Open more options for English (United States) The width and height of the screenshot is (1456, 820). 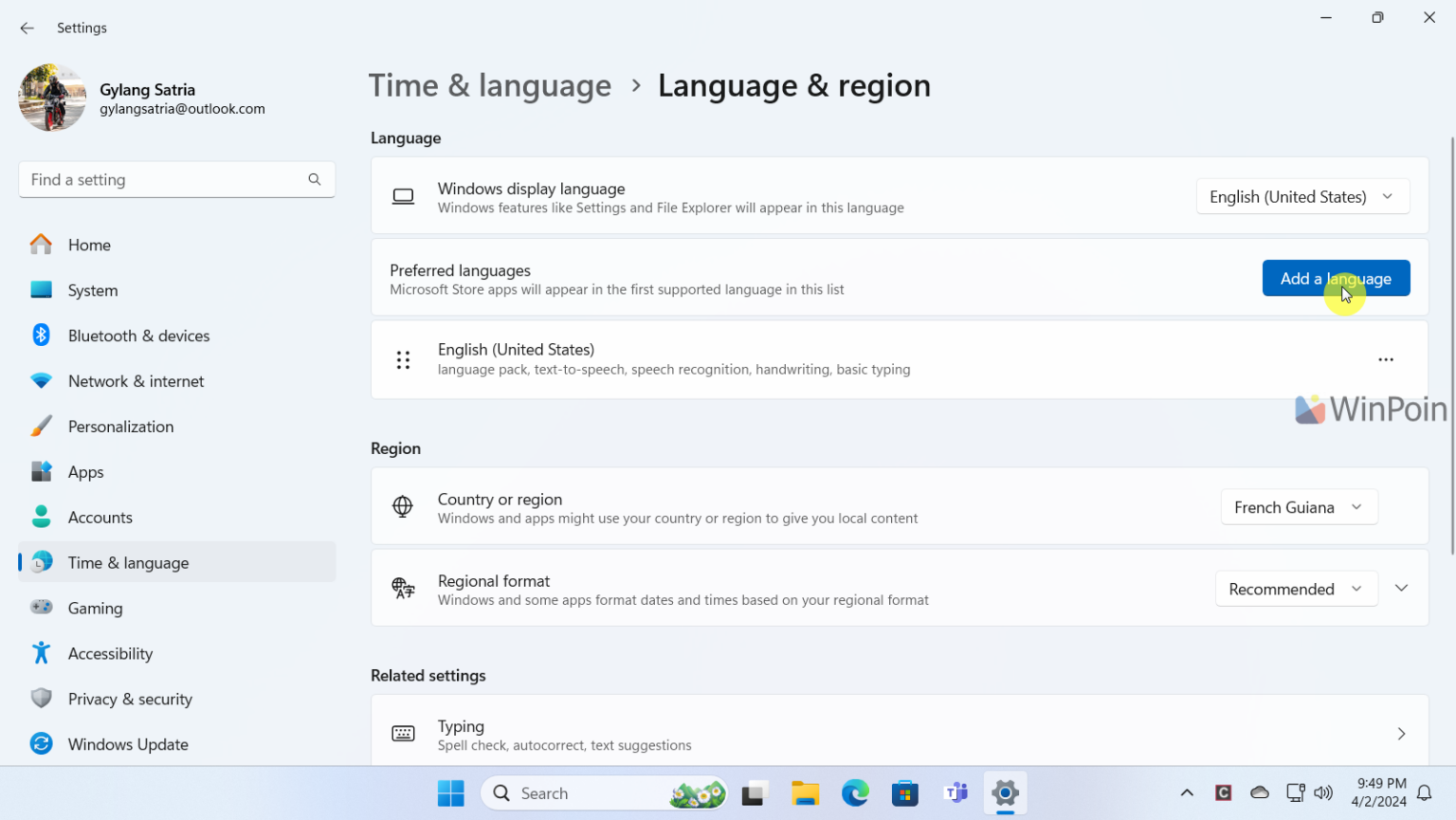click(x=1386, y=359)
